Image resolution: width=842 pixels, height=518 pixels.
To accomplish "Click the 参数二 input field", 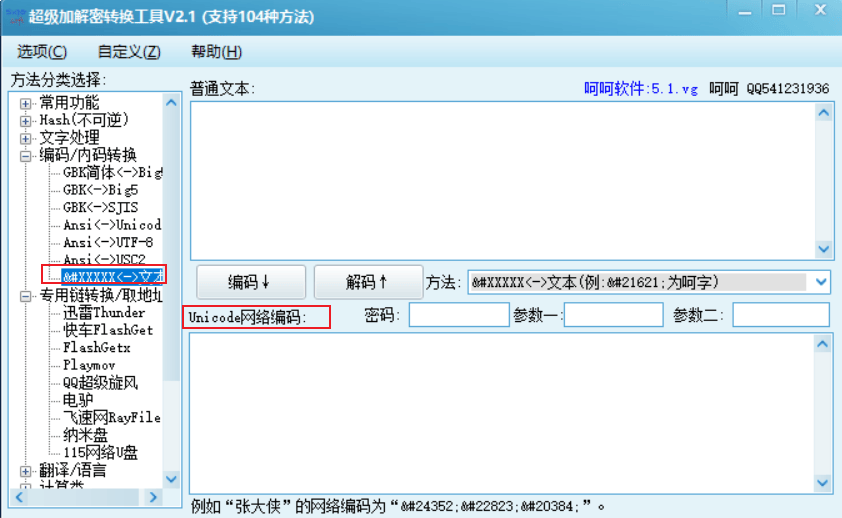I will coord(781,315).
